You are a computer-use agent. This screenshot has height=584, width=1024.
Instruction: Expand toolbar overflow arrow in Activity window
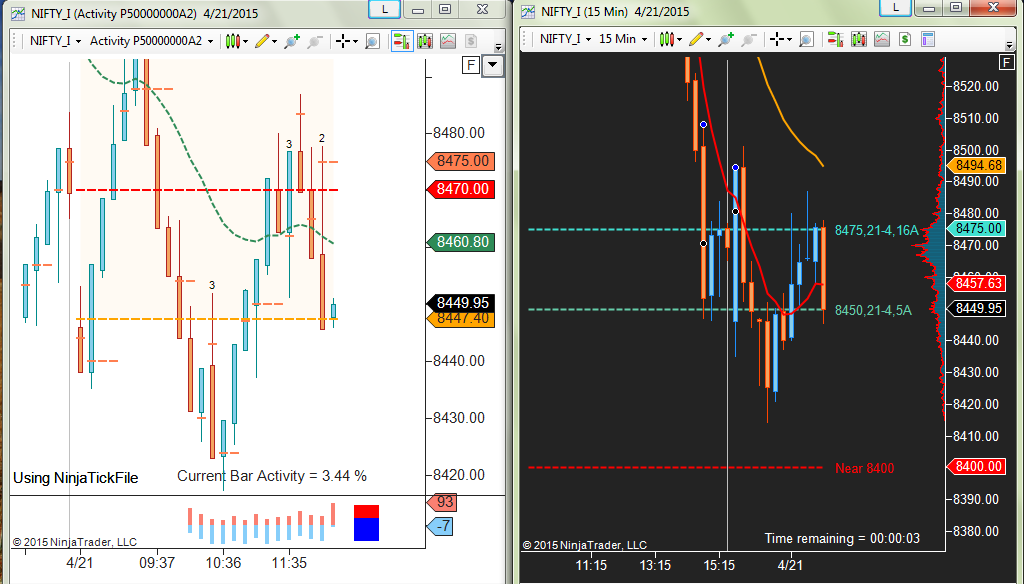(498, 47)
